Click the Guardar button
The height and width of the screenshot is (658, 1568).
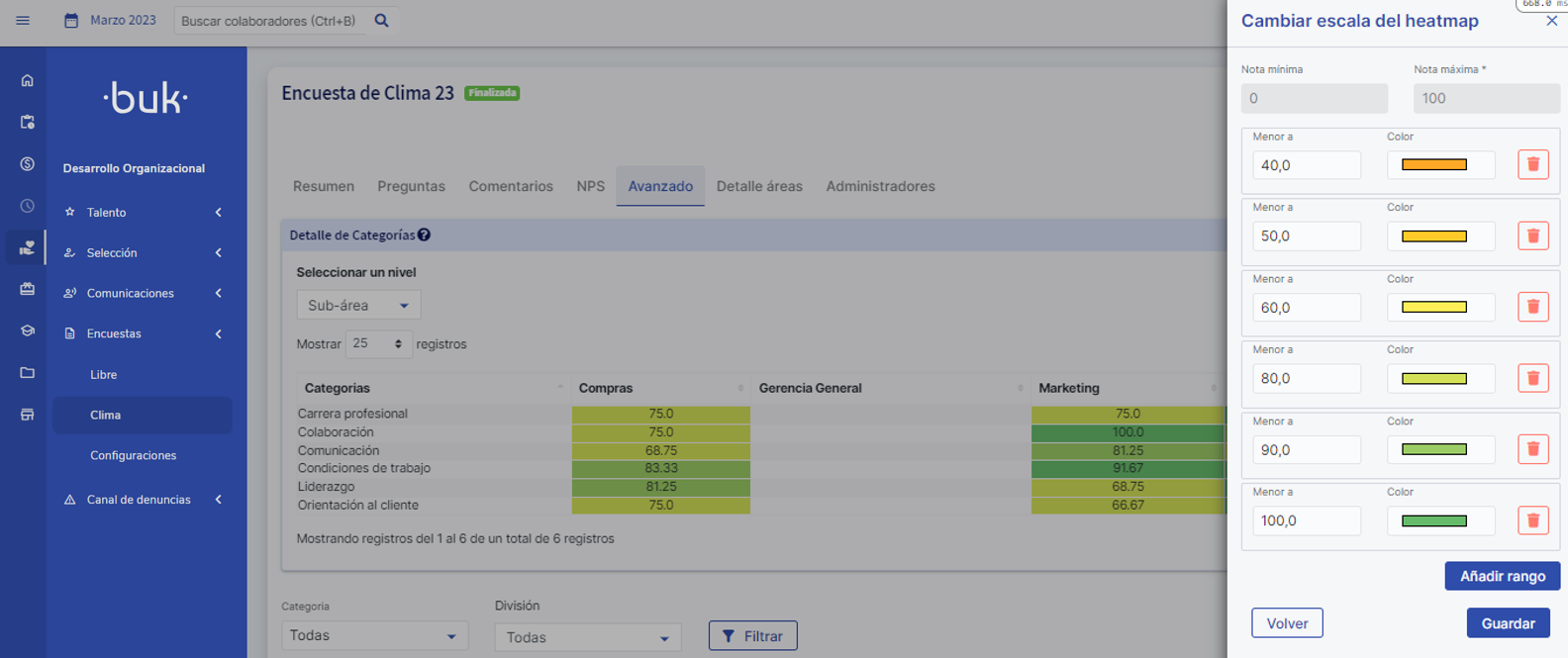pos(1508,623)
